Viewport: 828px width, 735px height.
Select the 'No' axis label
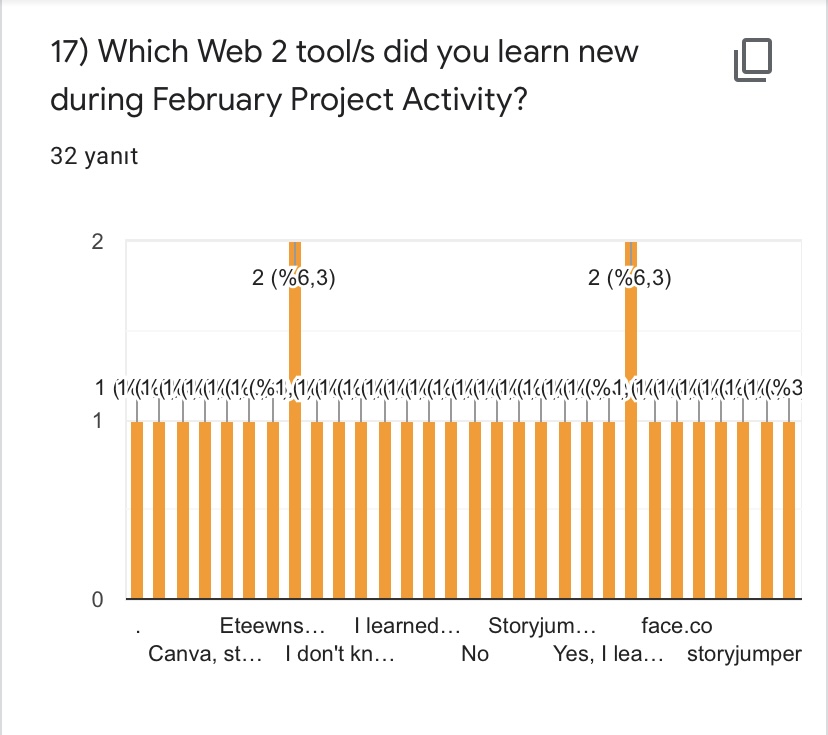coord(475,656)
